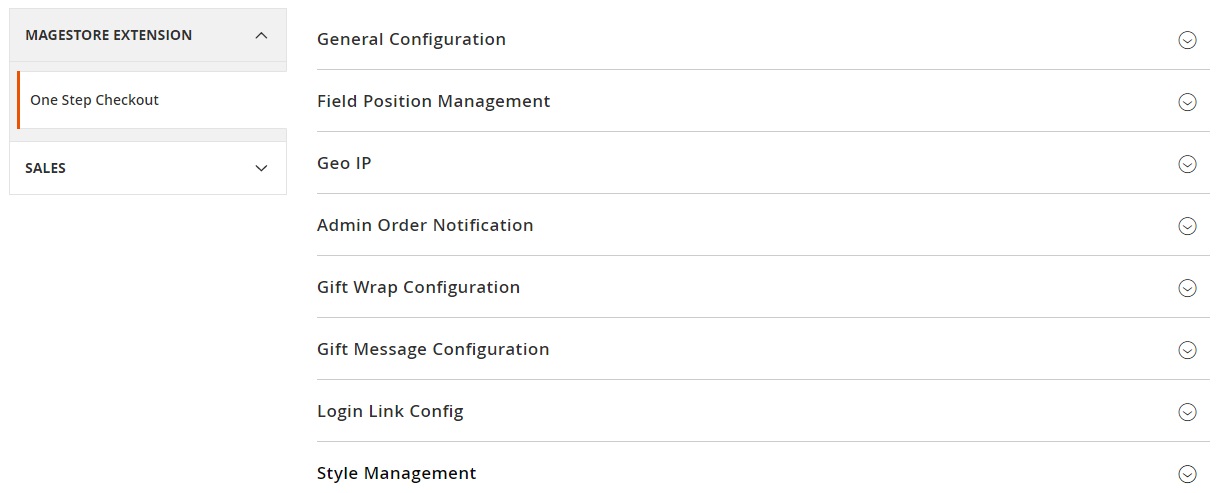
Task: Open Admin Order Notification section heading
Action: click(x=425, y=226)
